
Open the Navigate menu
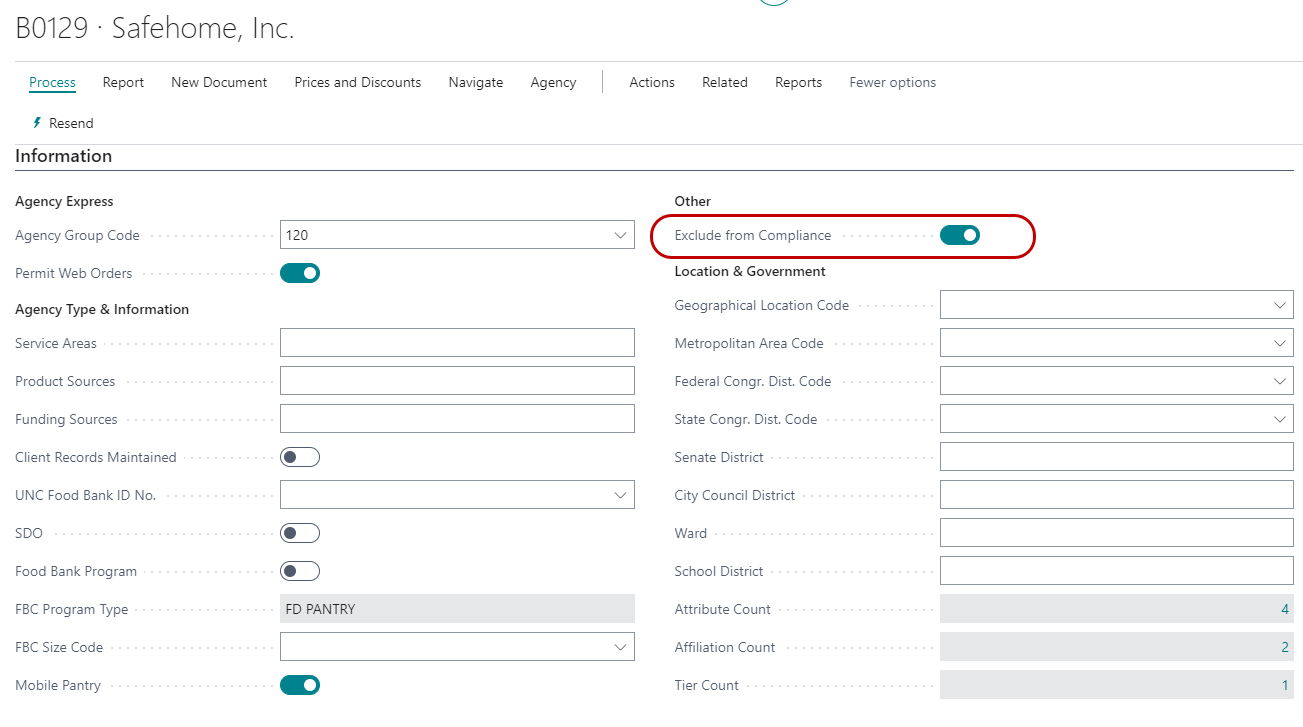coord(475,82)
